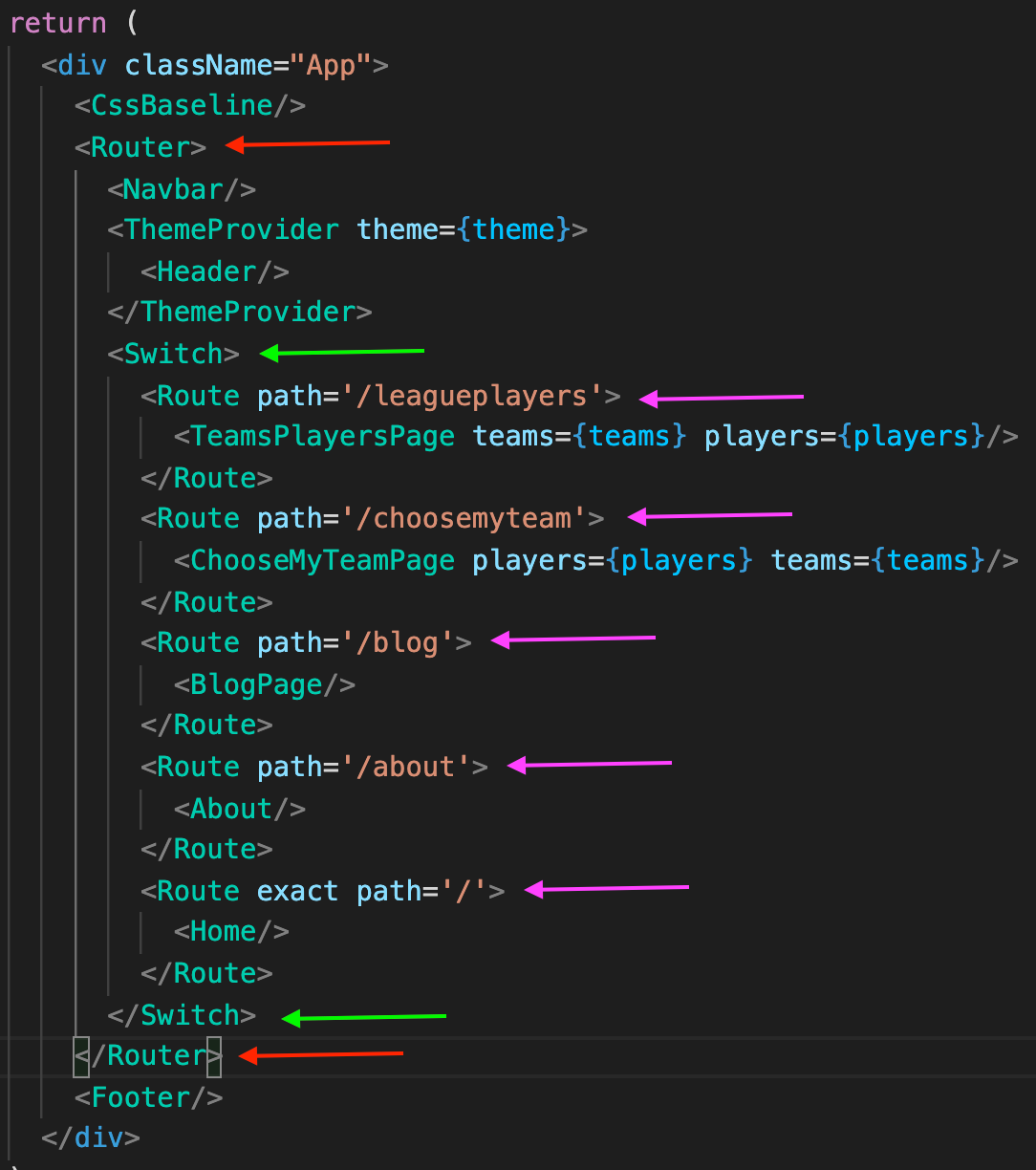Image resolution: width=1036 pixels, height=1170 pixels.
Task: Select the orange "App" className value
Action: [x=333, y=64]
